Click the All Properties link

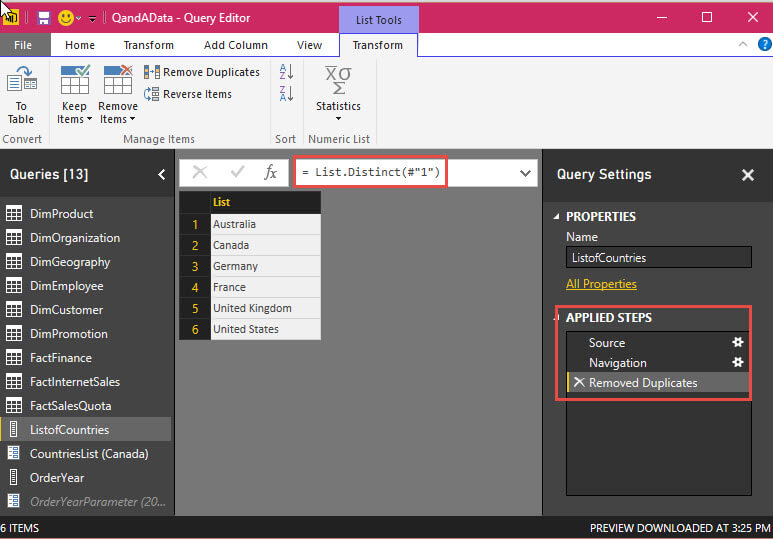(601, 284)
